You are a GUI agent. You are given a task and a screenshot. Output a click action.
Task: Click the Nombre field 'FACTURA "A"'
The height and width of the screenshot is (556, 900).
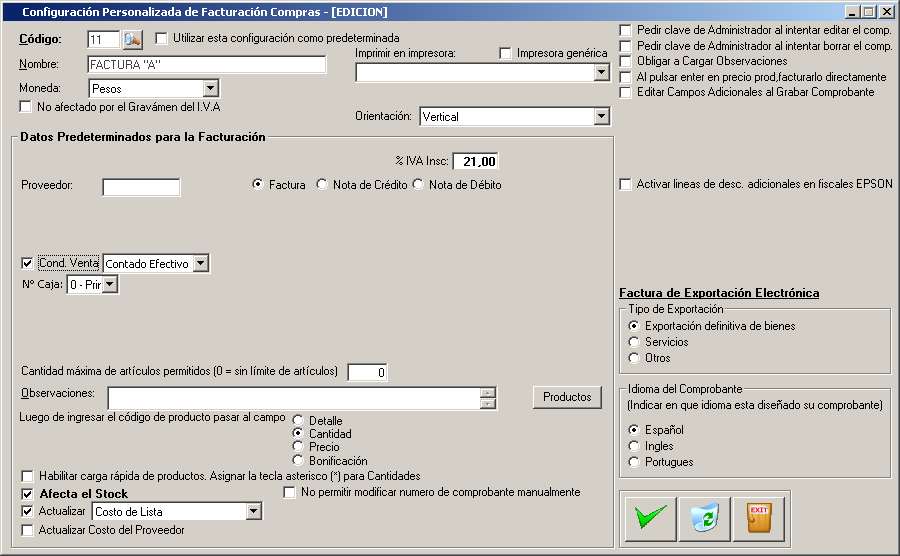[207, 64]
